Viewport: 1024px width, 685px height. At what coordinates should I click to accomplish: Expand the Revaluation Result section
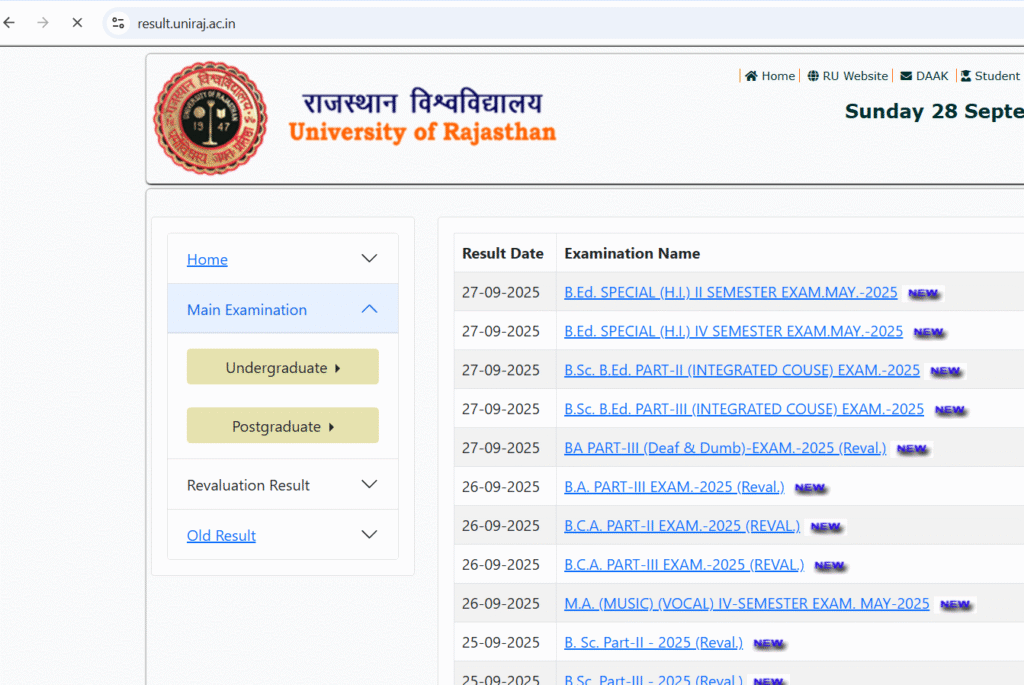(369, 485)
